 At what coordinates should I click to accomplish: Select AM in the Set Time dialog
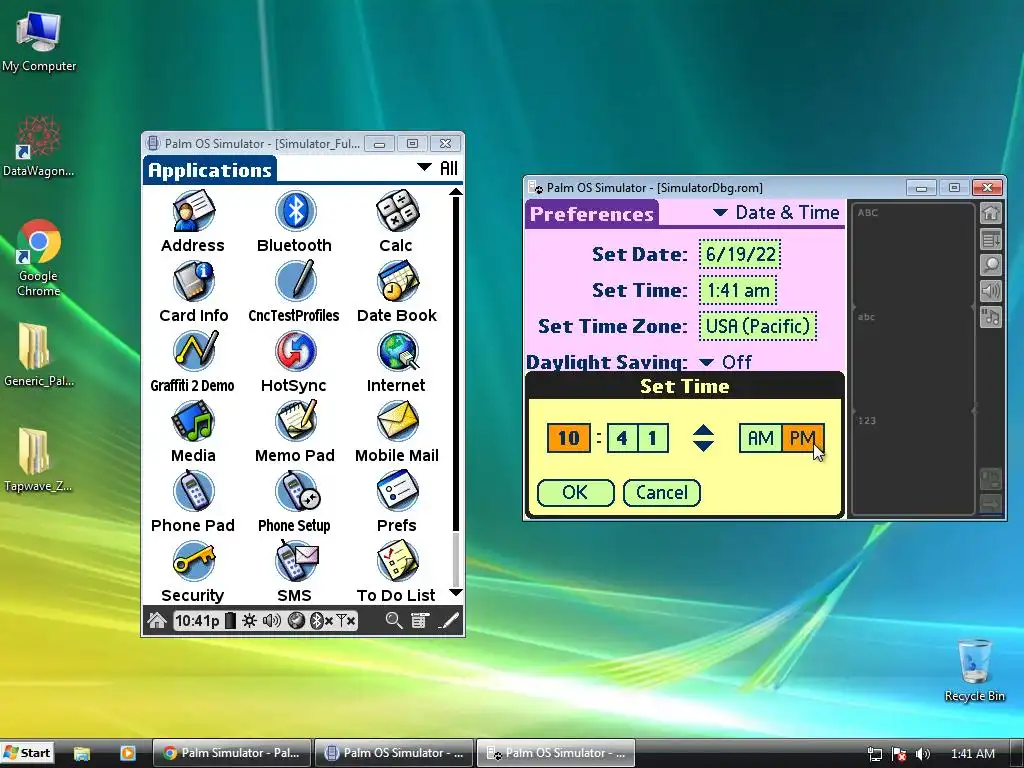click(761, 438)
